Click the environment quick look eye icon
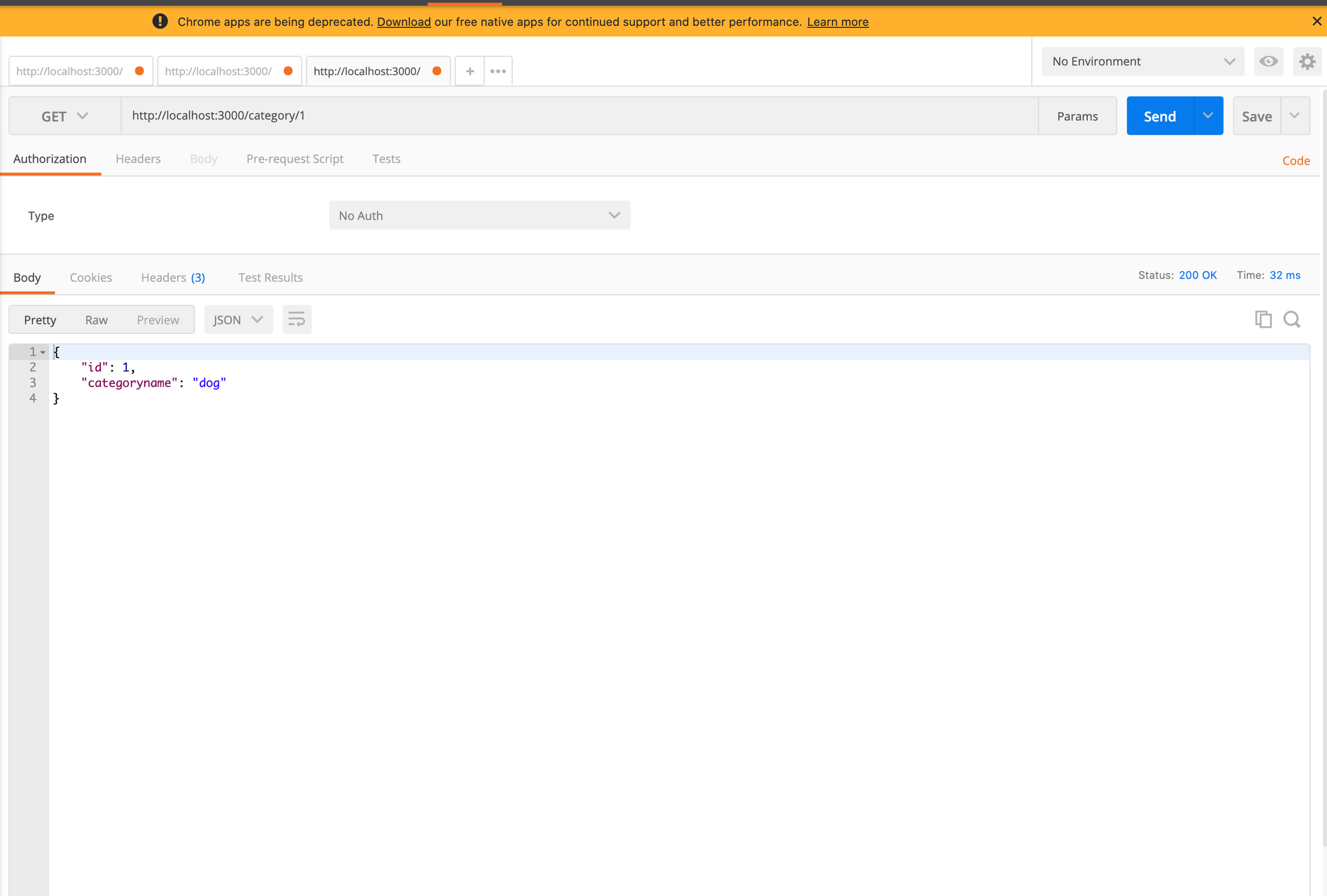This screenshot has height=896, width=1327. point(1268,61)
